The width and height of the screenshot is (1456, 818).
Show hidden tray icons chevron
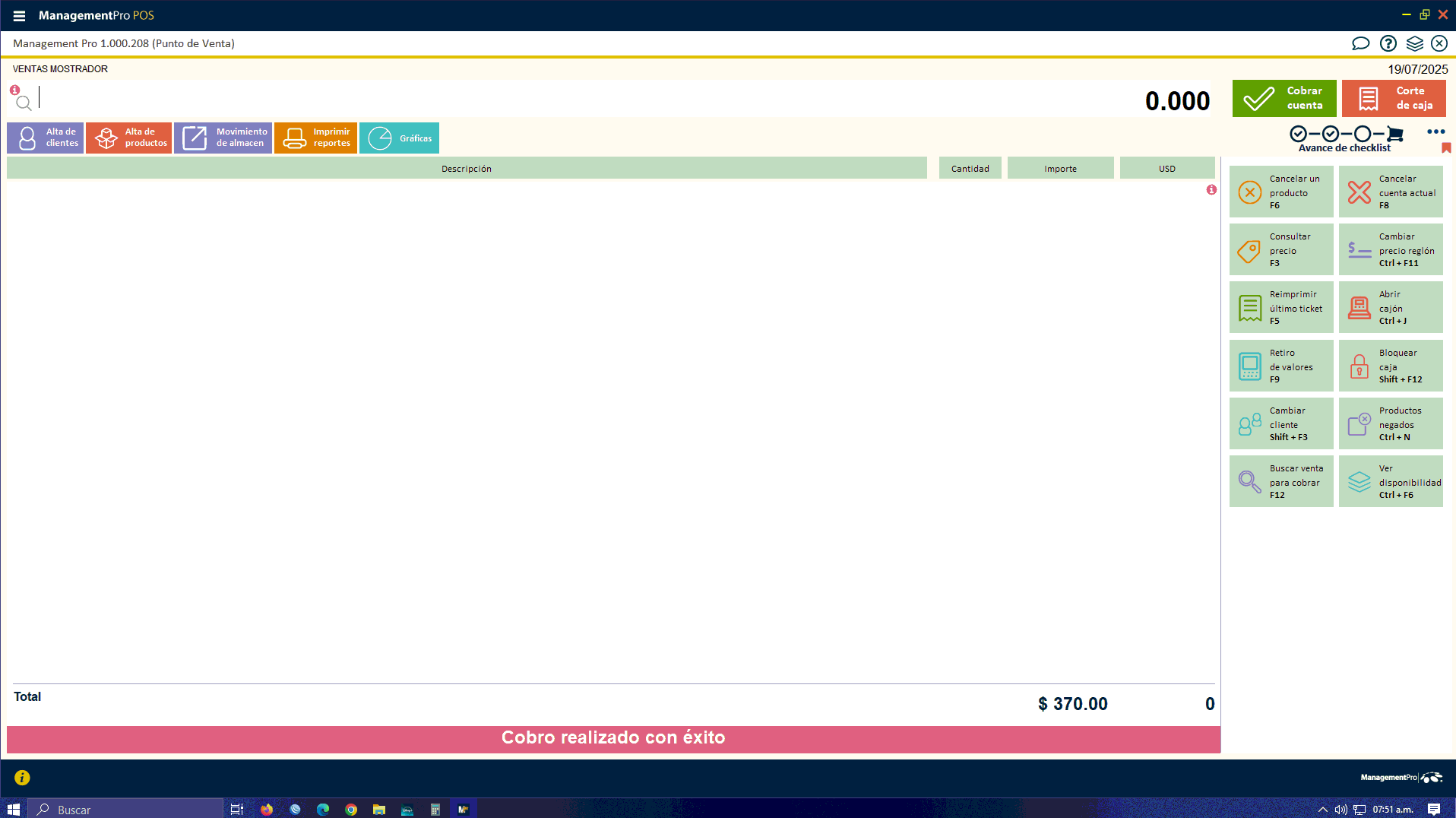(x=1322, y=810)
